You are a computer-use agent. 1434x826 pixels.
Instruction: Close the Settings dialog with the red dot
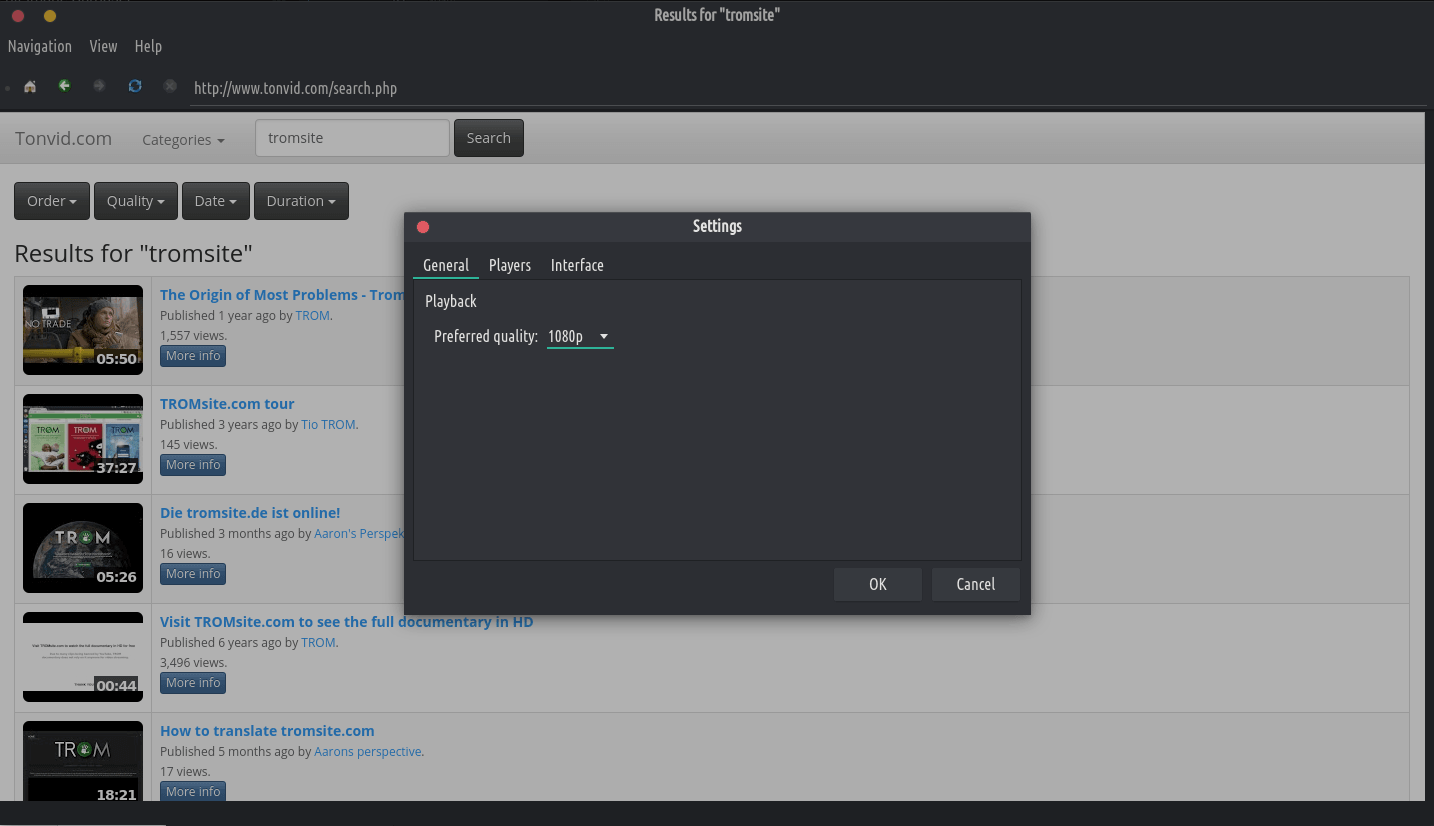click(423, 227)
